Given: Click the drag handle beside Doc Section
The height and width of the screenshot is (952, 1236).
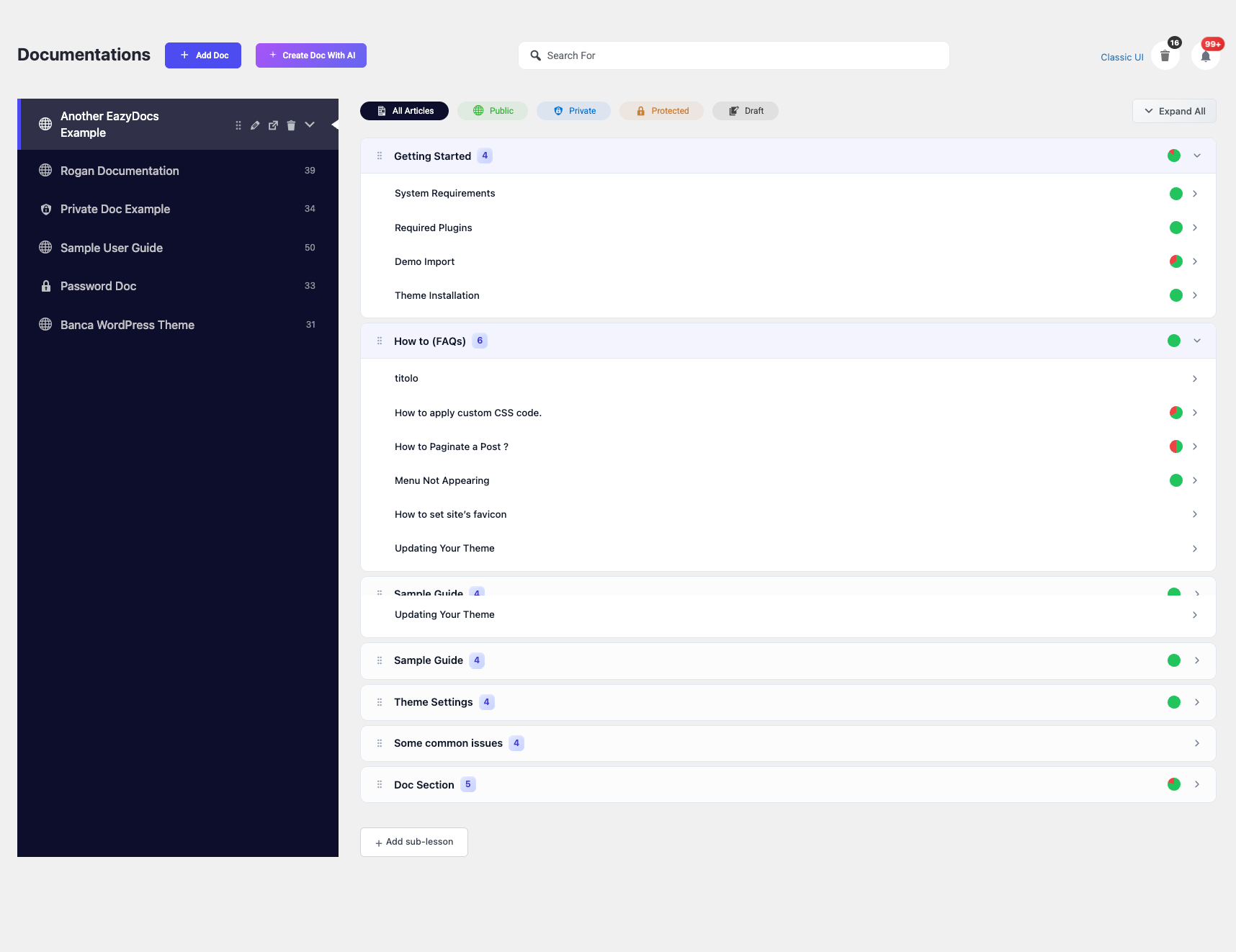Looking at the screenshot, I should coord(380,784).
